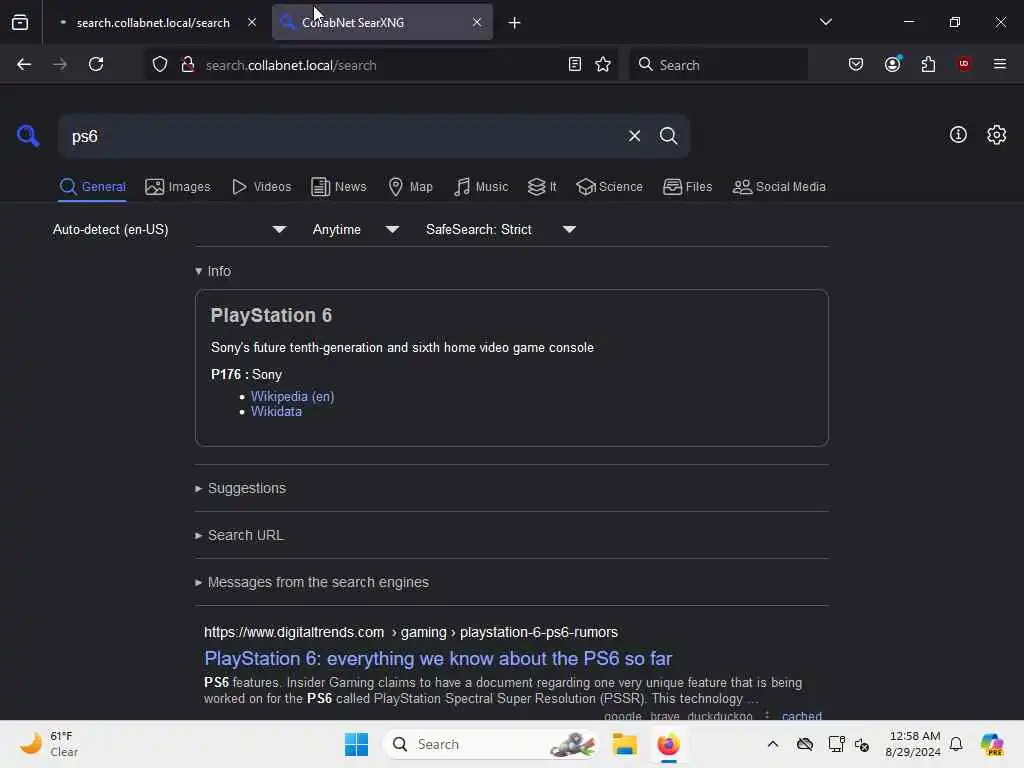Screen dimensions: 1024x768
Task: Go back with browser back arrow
Action: pos(24,65)
